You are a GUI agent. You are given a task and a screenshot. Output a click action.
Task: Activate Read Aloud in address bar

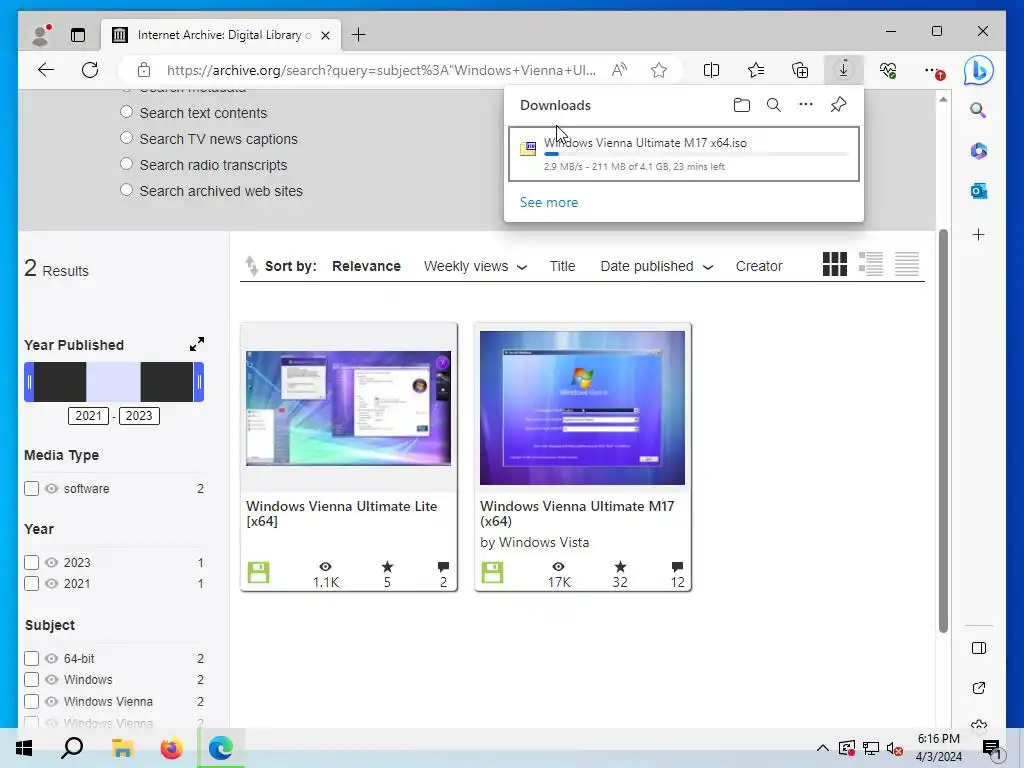click(619, 70)
